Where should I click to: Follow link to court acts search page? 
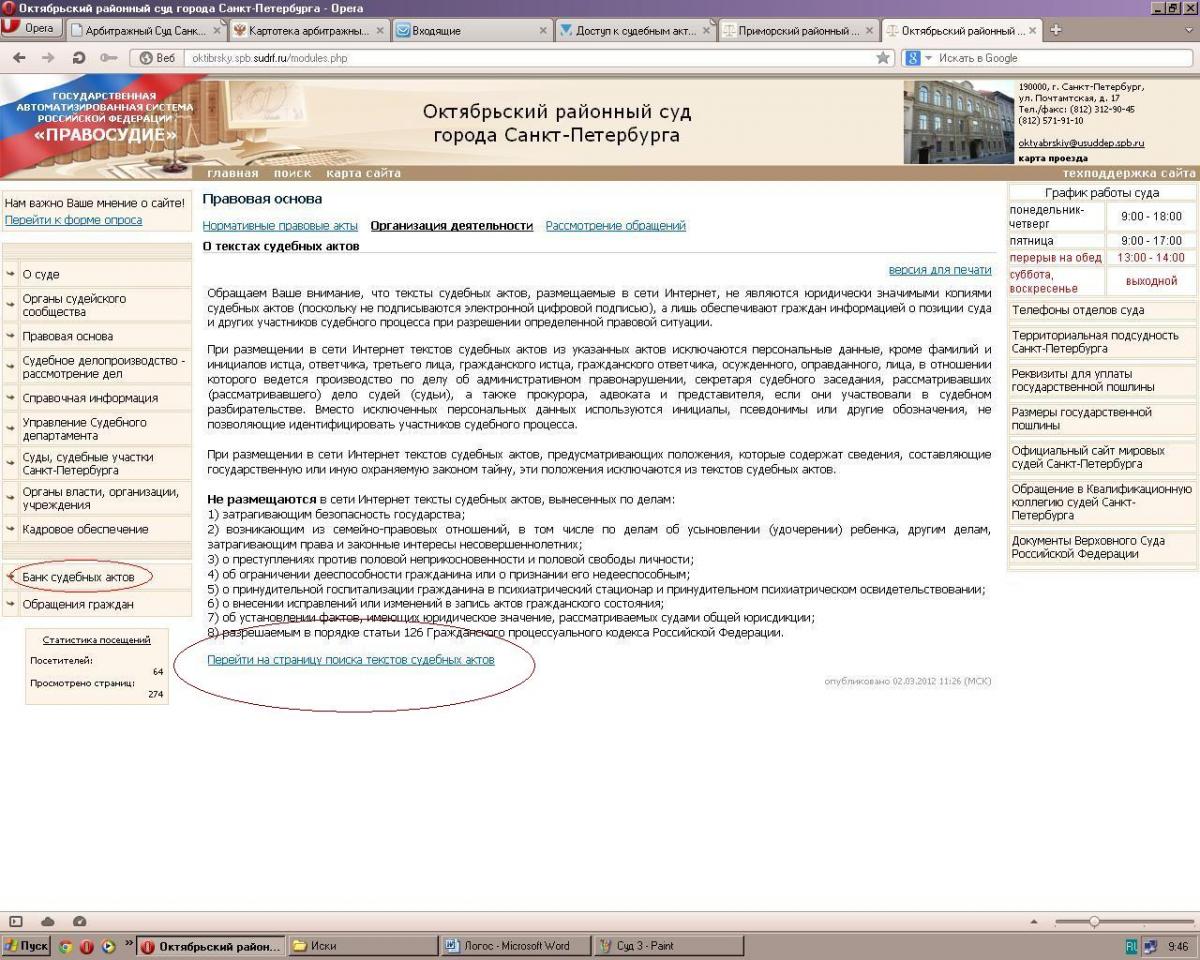(350, 660)
